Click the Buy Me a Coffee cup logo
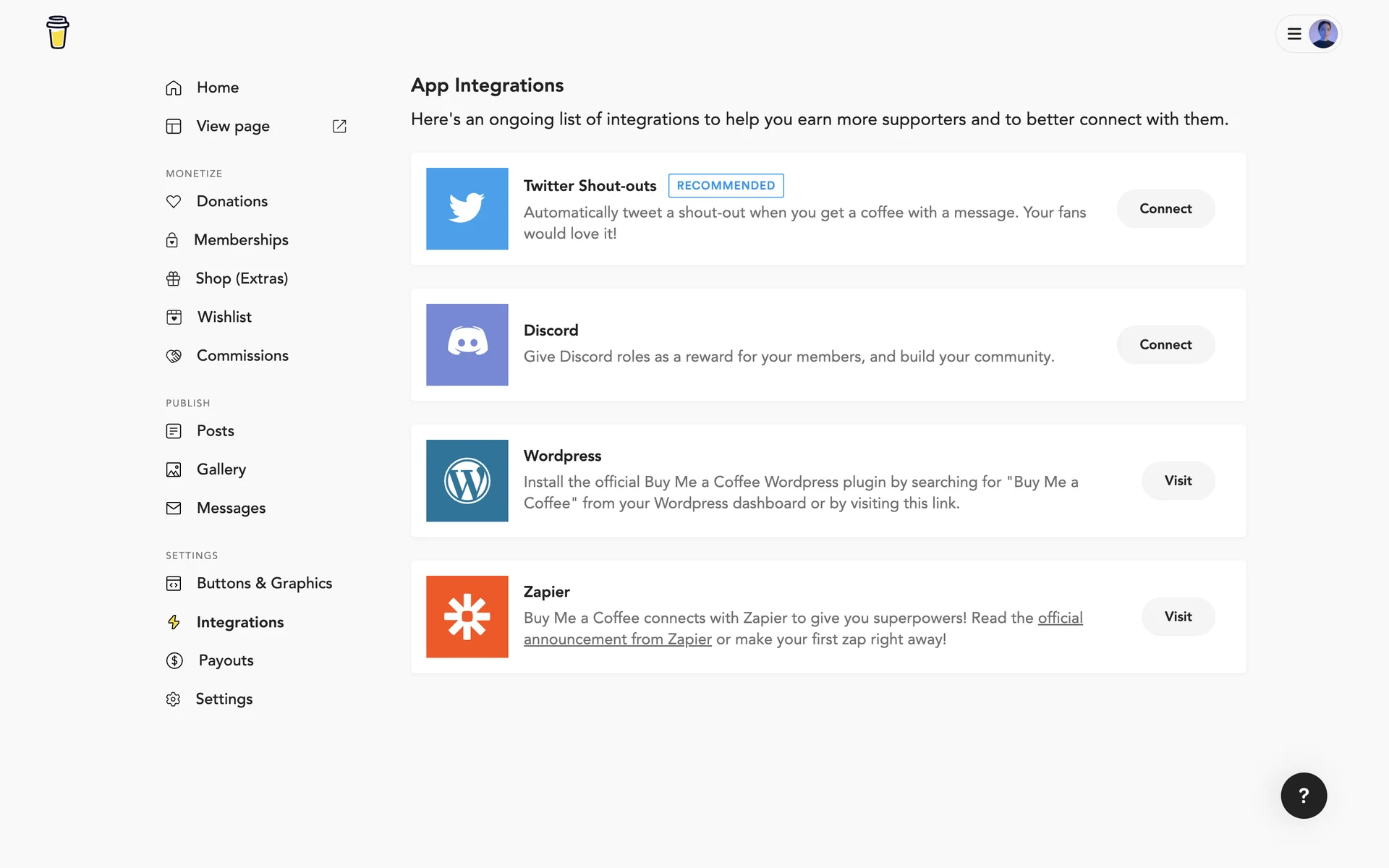 58,33
